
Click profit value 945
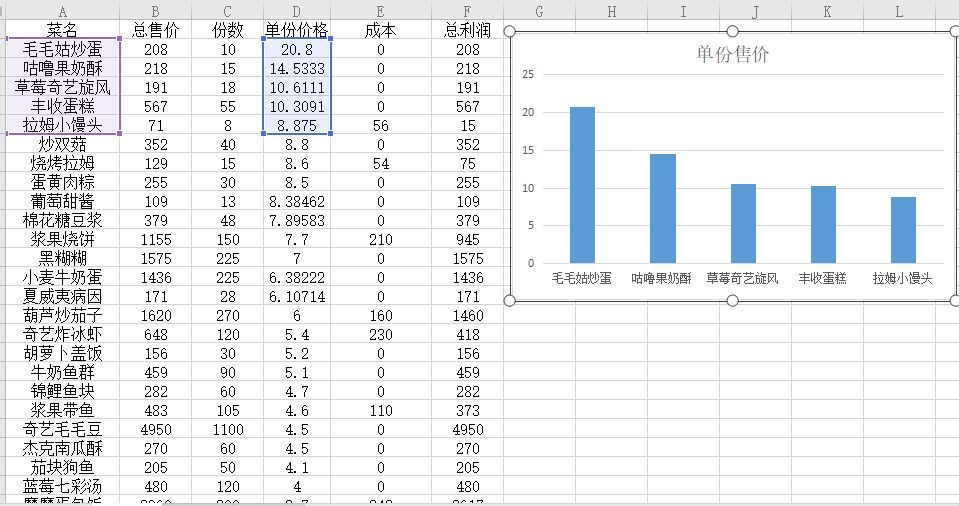tap(467, 239)
